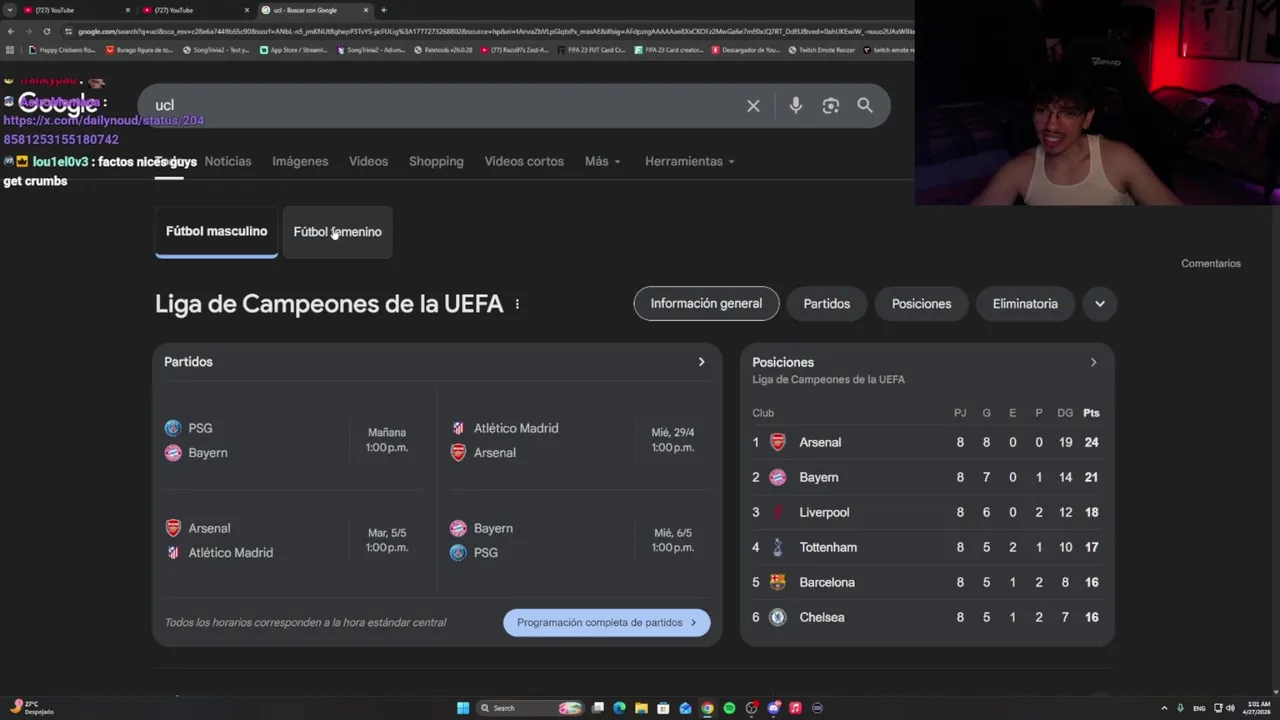Viewport: 1280px width, 720px height.
Task: Open the three-dot menu beside Liga de Campeones title
Action: tap(517, 304)
